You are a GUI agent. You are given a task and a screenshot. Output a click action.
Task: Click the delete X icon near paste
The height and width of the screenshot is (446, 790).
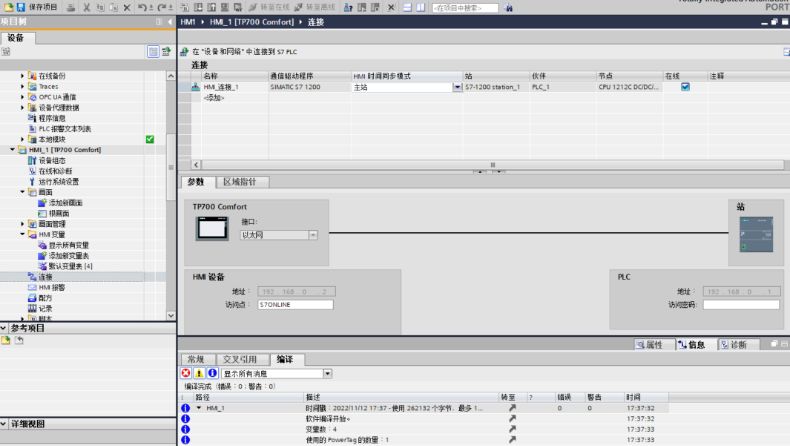coord(127,8)
